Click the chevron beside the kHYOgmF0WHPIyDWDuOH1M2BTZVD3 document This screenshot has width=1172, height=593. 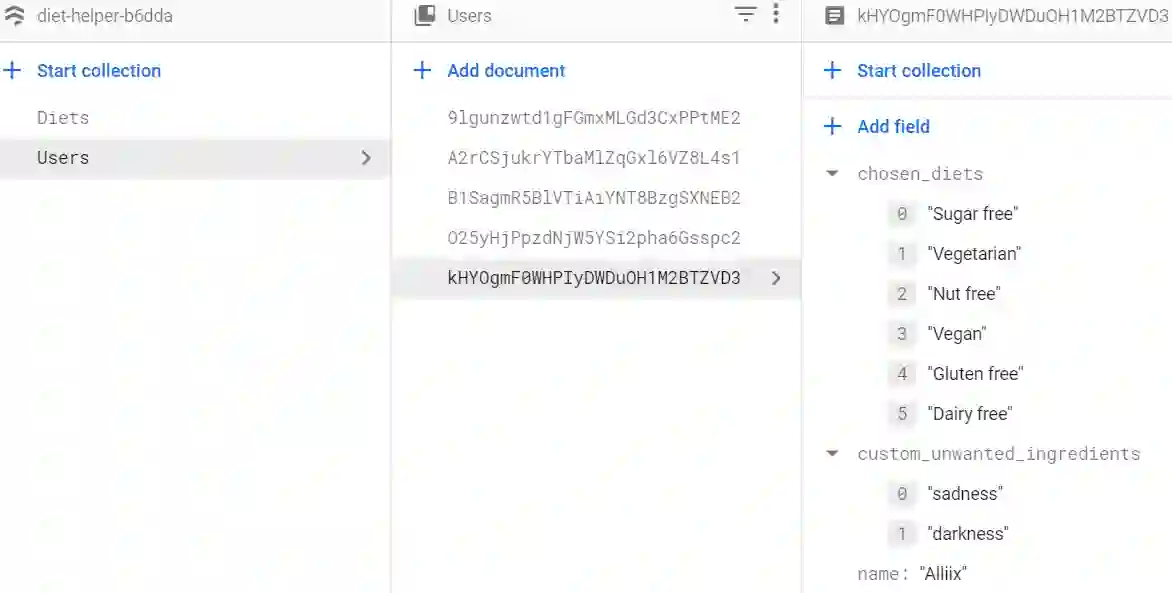pyautogui.click(x=776, y=279)
